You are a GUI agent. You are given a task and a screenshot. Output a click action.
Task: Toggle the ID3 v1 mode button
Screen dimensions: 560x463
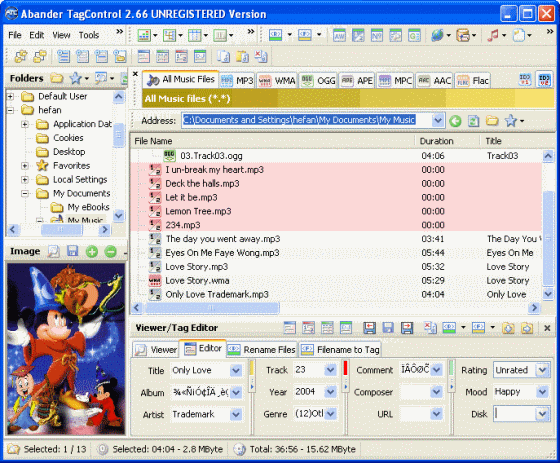(x=525, y=79)
